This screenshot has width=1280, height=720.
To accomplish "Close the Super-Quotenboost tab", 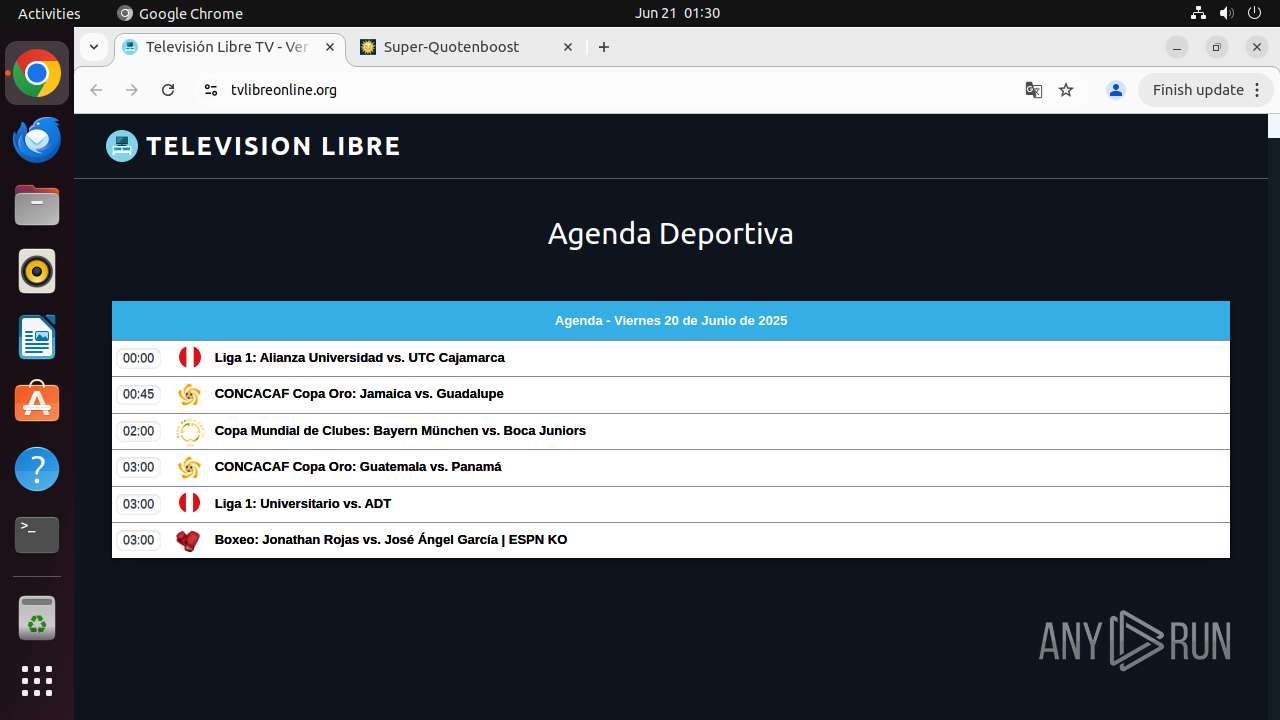I will click(x=568, y=47).
